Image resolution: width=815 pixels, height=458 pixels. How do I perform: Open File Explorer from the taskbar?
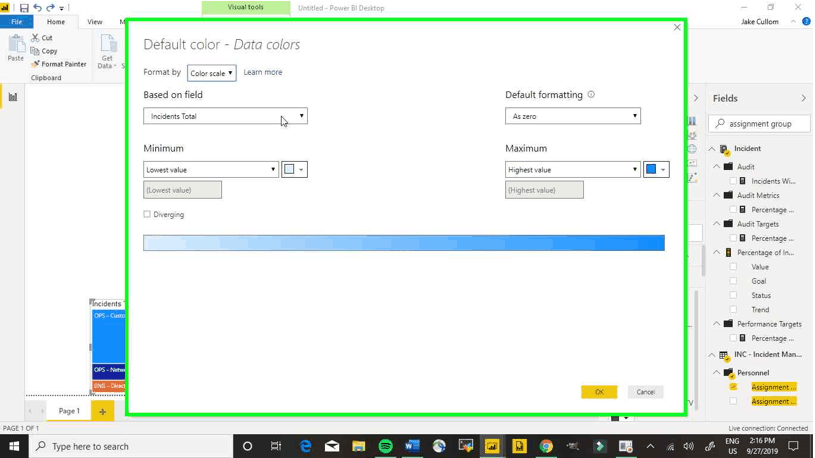[359, 446]
